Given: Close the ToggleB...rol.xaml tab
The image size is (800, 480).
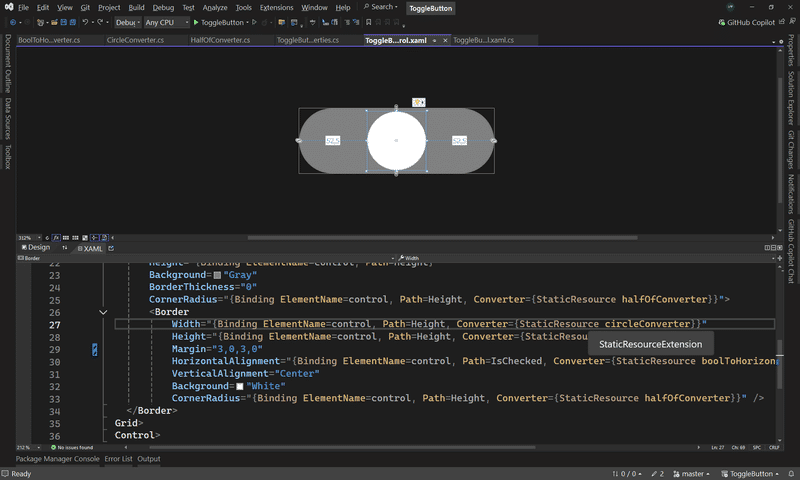Looking at the screenshot, I should [x=445, y=40].
